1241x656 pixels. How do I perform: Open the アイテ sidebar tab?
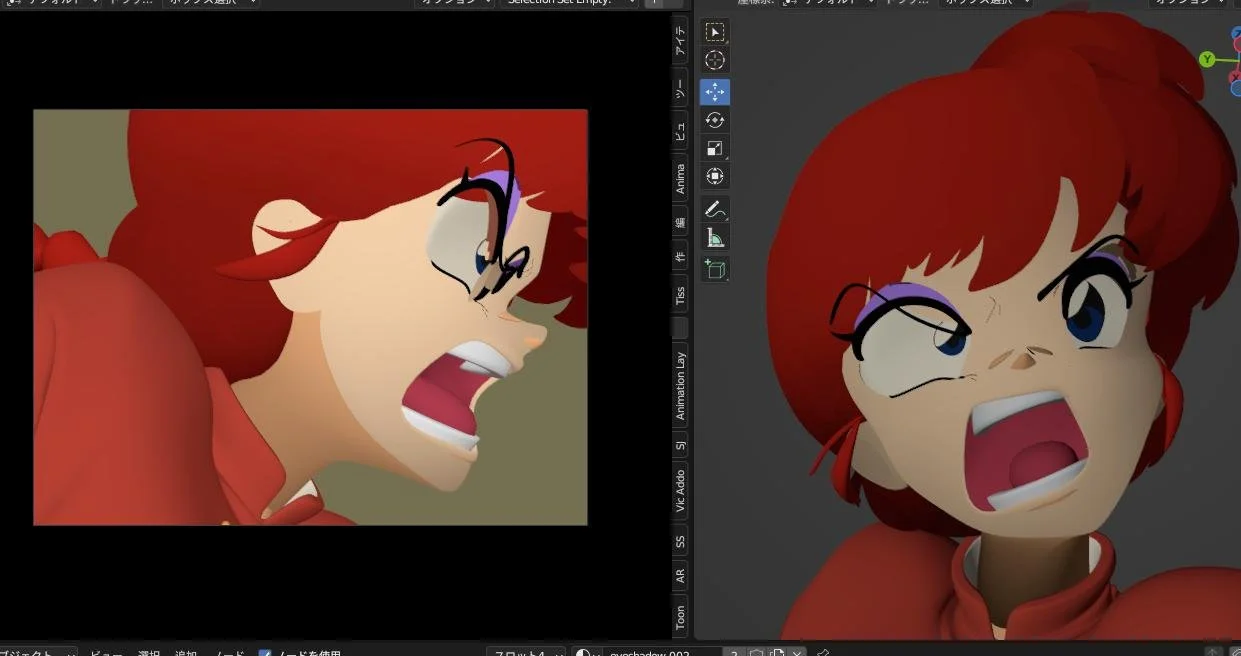680,41
